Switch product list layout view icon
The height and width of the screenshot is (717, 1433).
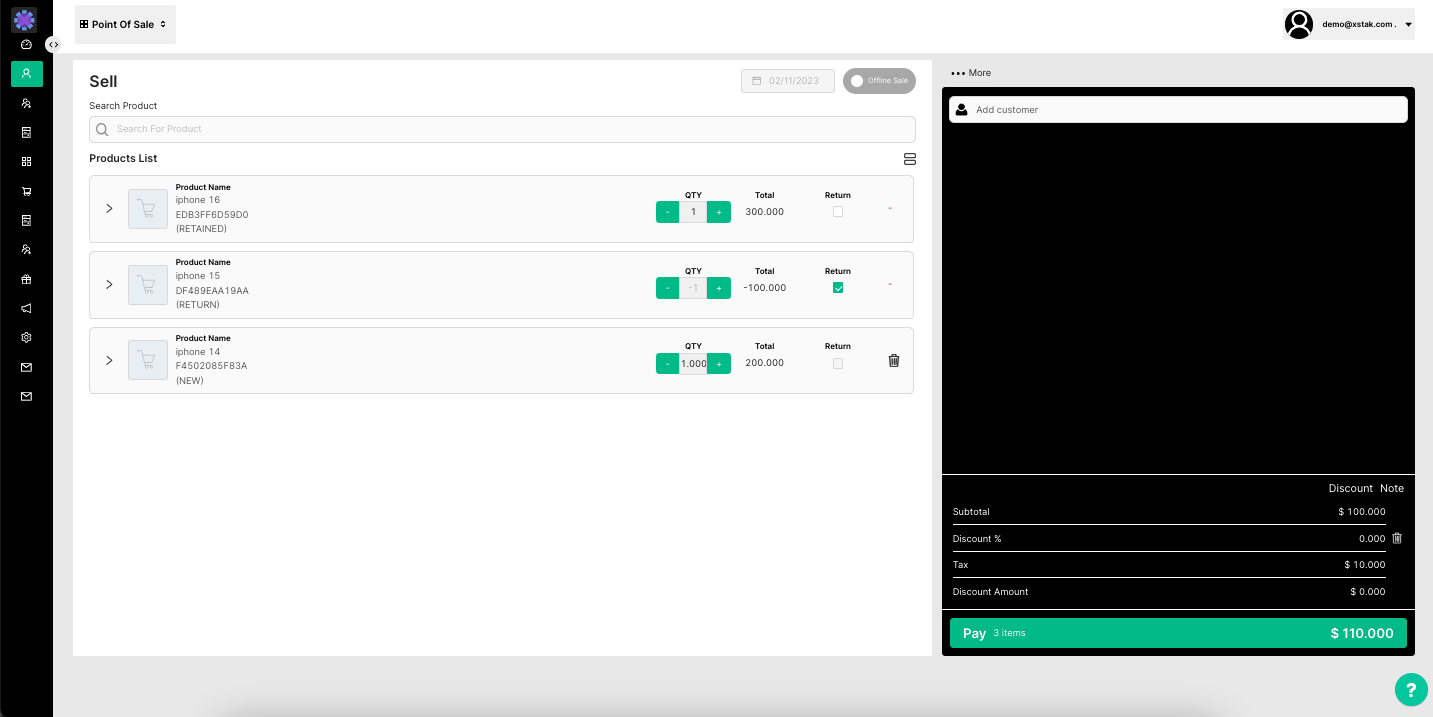(909, 159)
